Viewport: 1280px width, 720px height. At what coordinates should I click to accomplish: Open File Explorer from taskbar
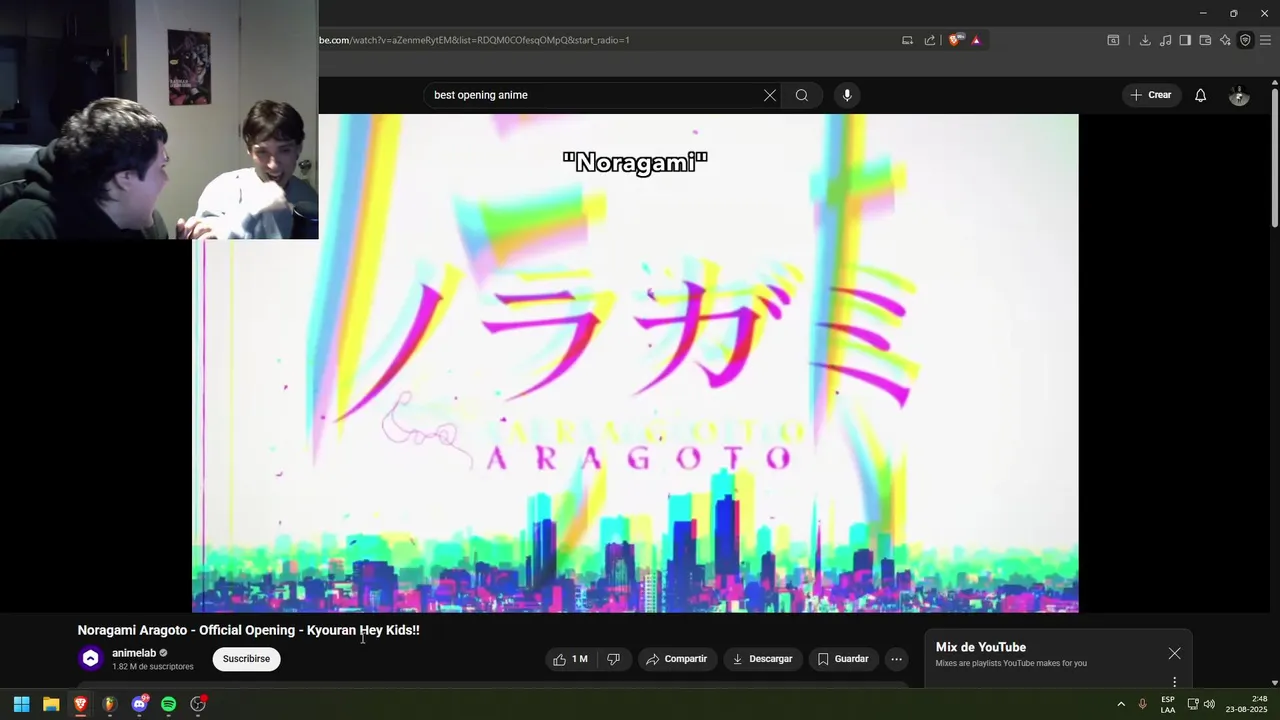(x=51, y=704)
